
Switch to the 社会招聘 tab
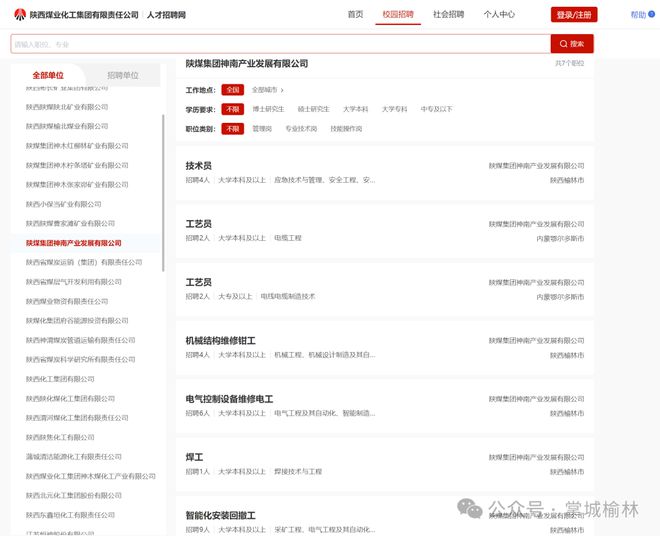[x=448, y=14]
